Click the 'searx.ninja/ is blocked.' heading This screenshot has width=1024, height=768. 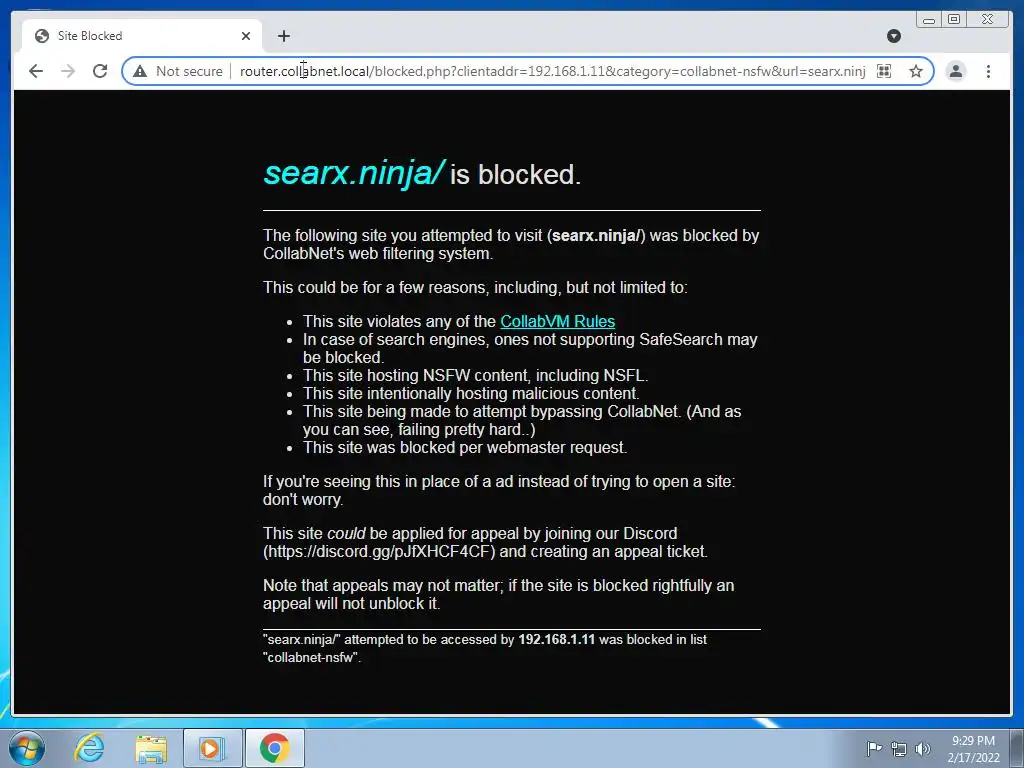[422, 174]
